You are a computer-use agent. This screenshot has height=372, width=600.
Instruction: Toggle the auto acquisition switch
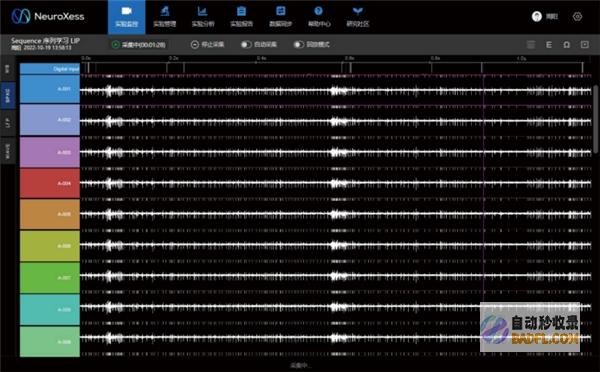[246, 45]
